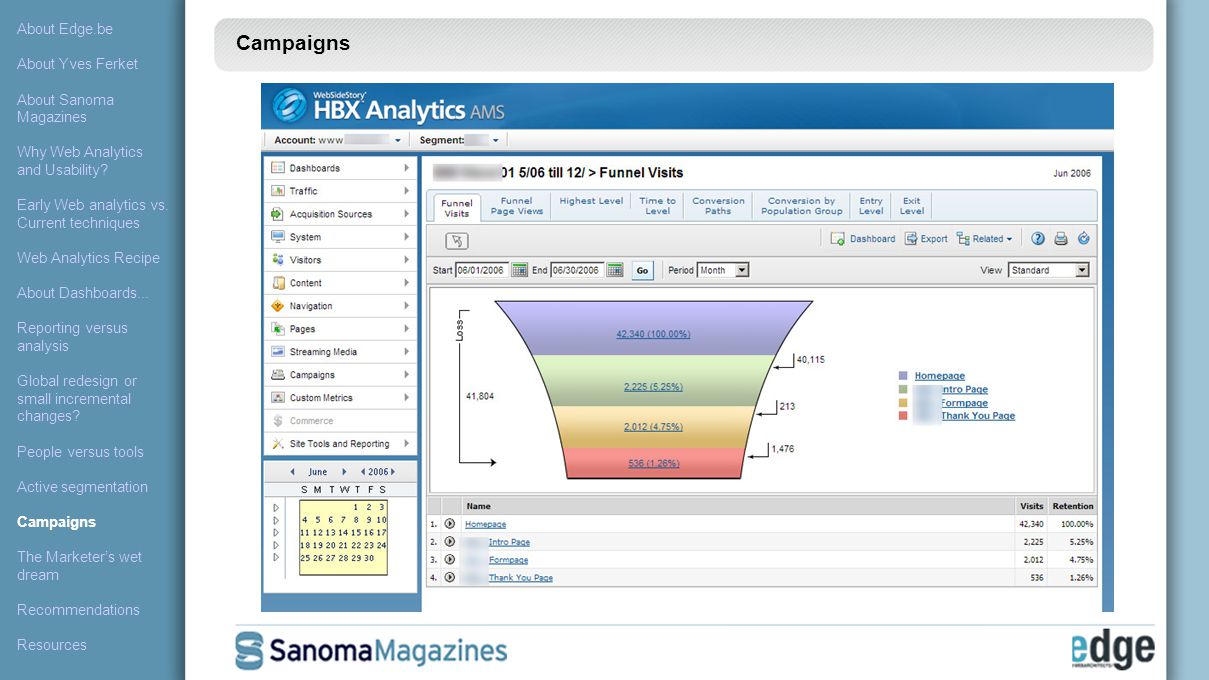Click the HBX Analytics logo

click(x=389, y=106)
